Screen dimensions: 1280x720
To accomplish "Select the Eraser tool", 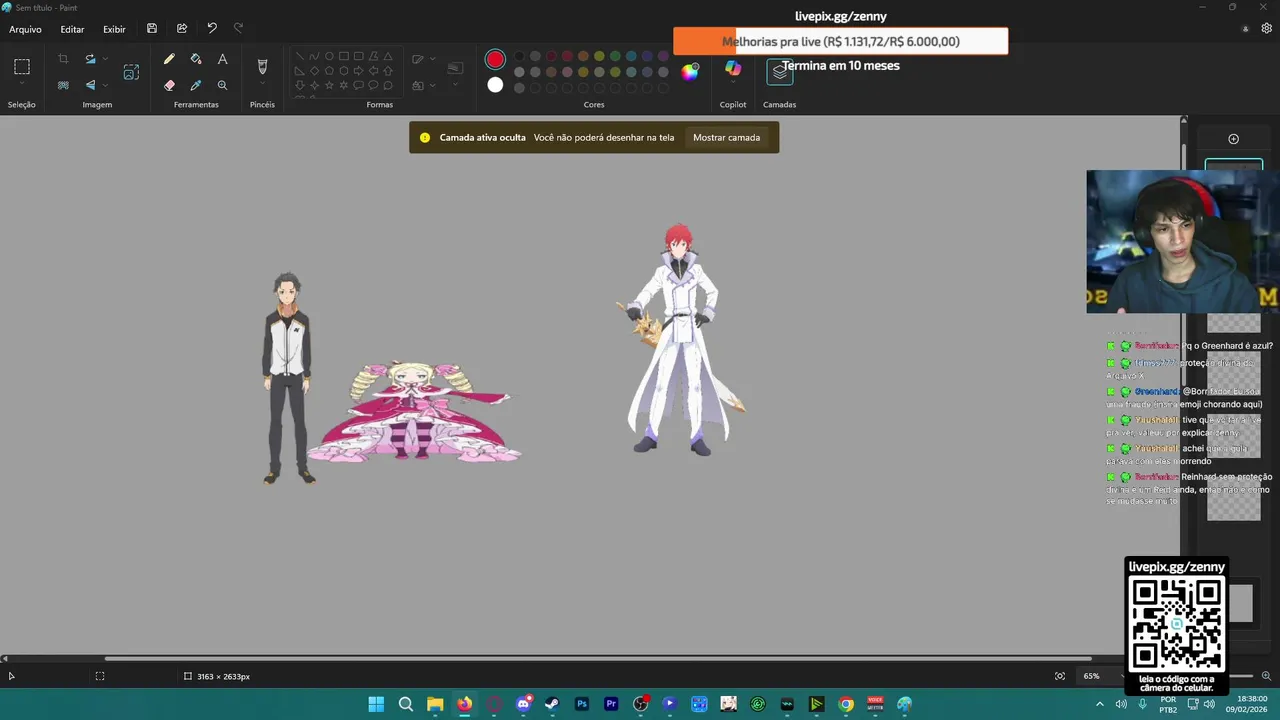I will (x=169, y=85).
